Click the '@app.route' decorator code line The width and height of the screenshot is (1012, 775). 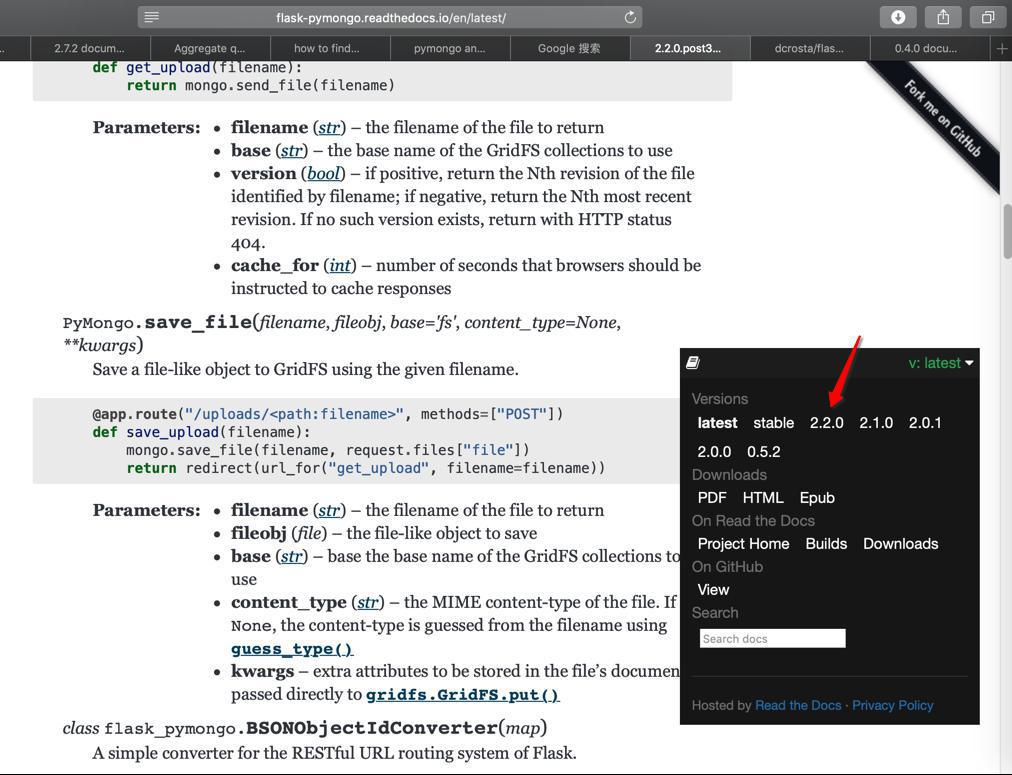[327, 414]
